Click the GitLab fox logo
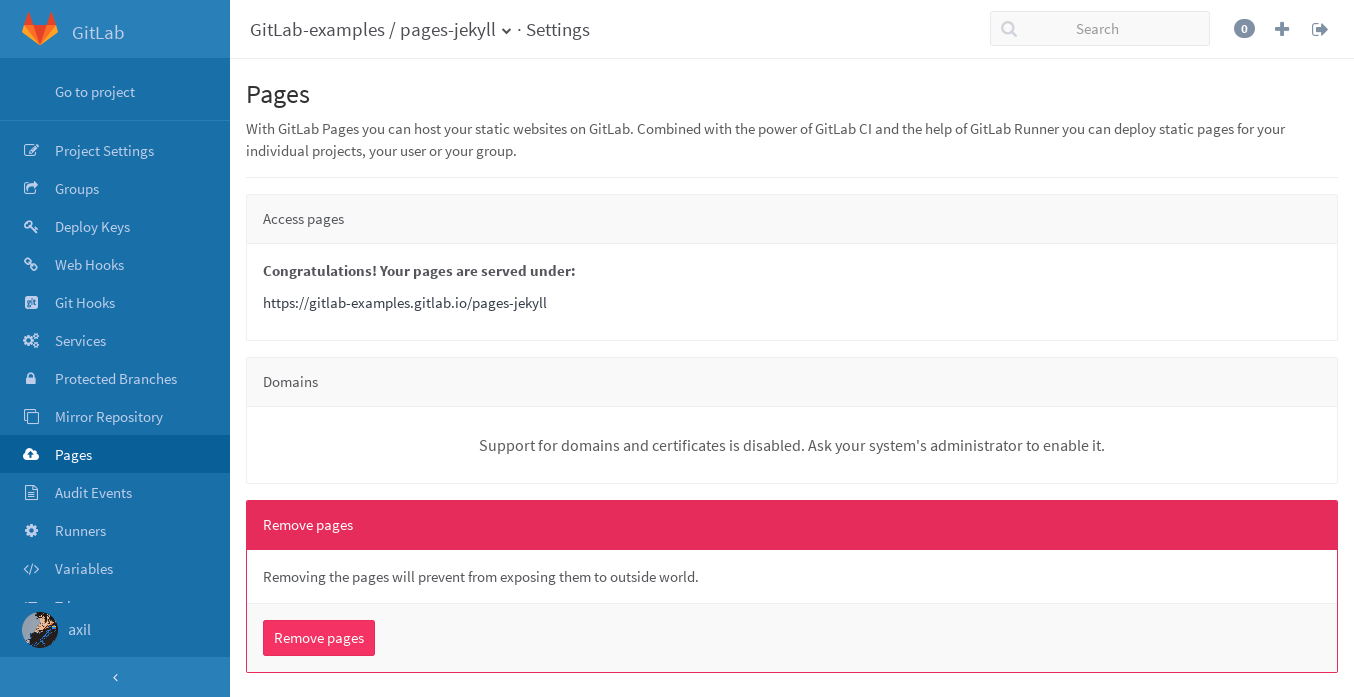The width and height of the screenshot is (1354, 697). click(x=40, y=30)
